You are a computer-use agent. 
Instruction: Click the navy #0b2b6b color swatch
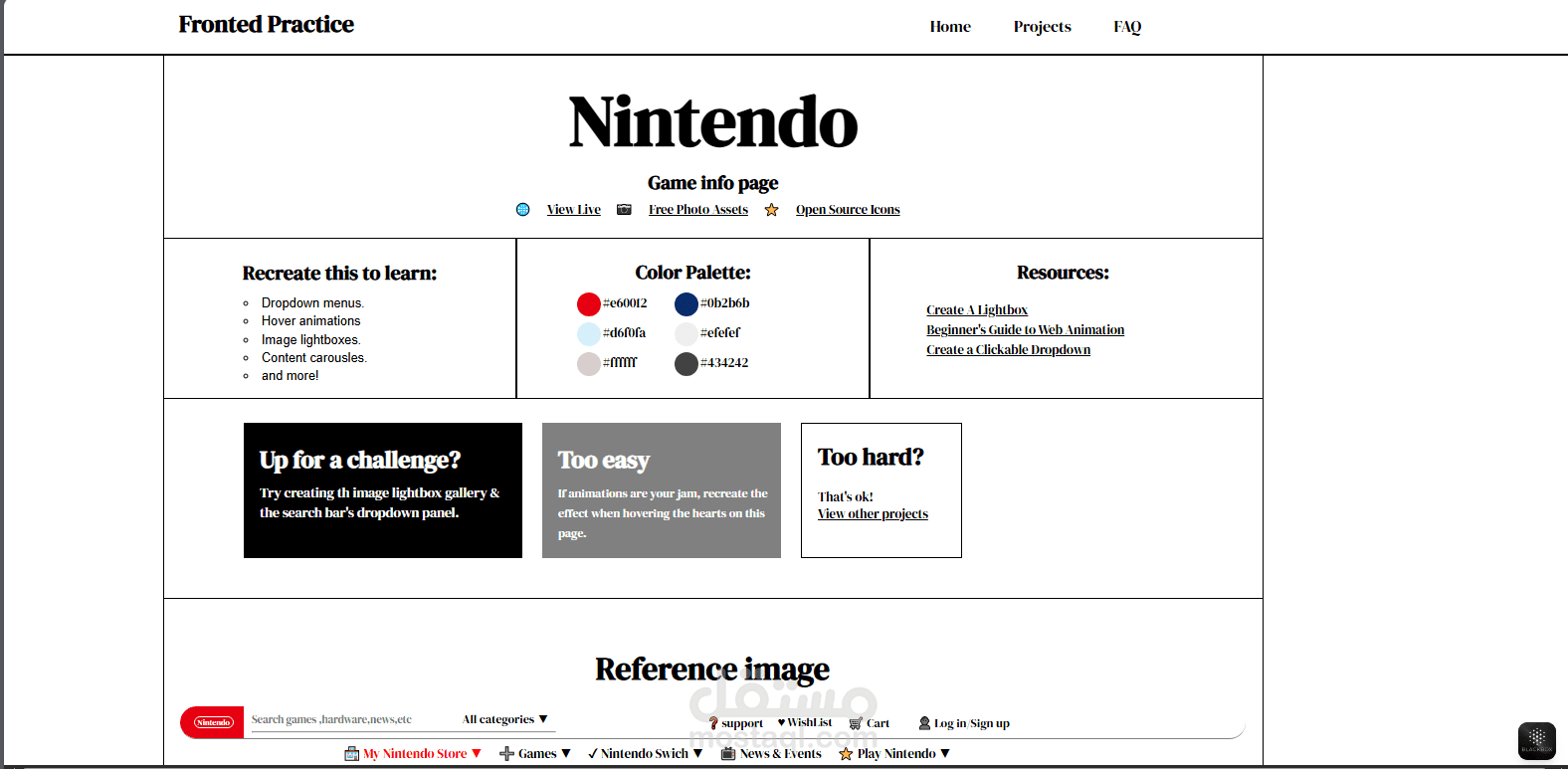686,303
